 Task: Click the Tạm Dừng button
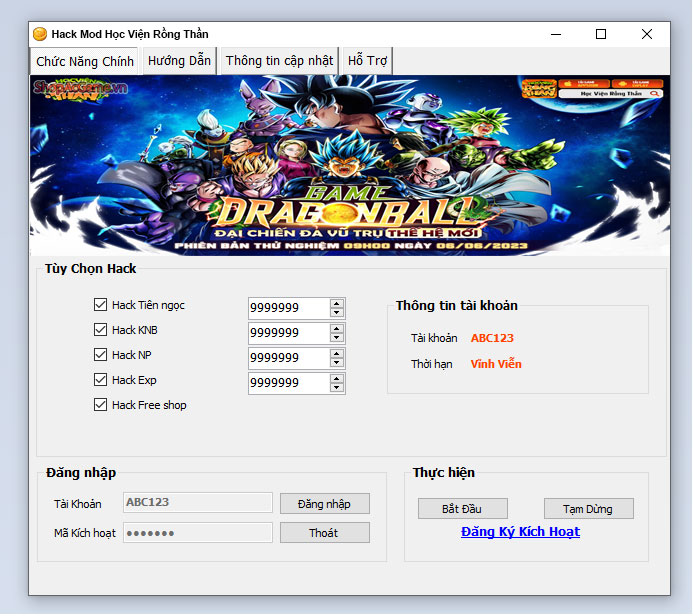[x=588, y=509]
